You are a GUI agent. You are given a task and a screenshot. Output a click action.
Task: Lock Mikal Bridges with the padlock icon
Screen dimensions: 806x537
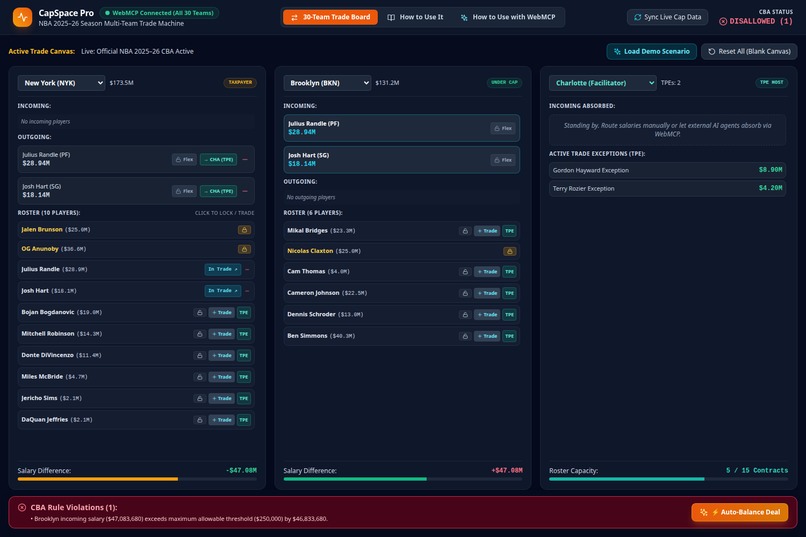click(x=465, y=231)
